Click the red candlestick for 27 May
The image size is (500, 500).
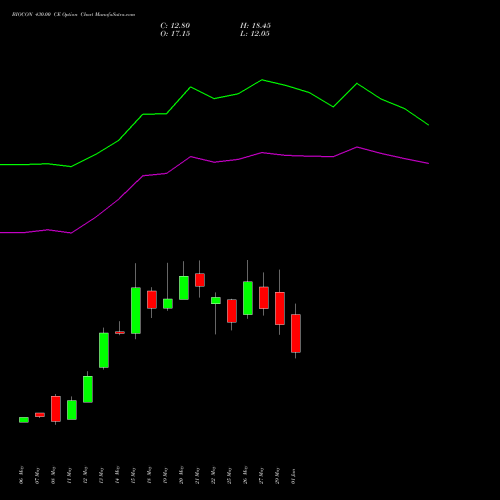pos(264,297)
